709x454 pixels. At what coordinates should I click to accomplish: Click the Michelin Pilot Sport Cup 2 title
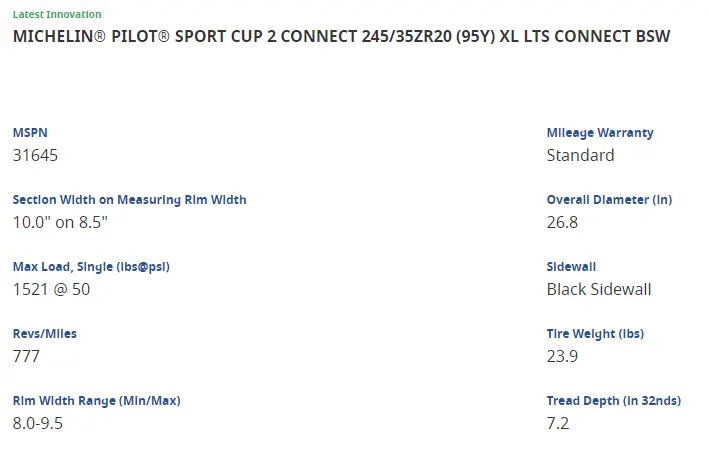(x=341, y=36)
